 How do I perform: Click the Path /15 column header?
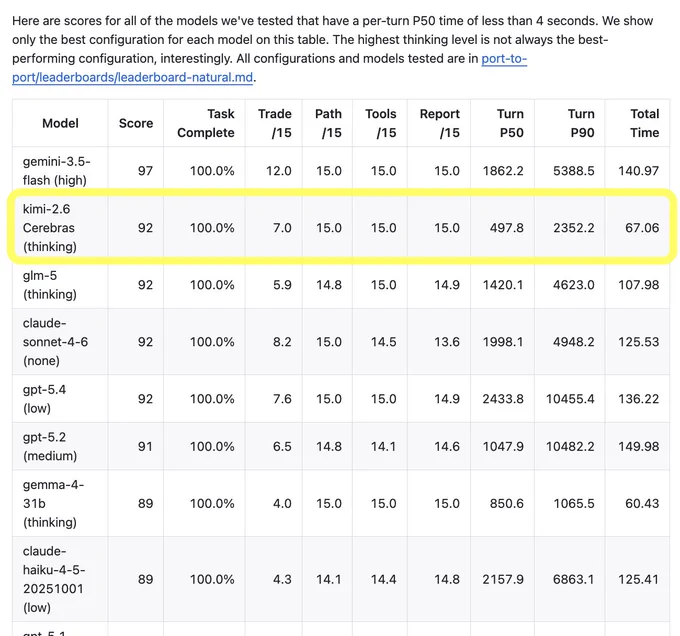coord(328,123)
